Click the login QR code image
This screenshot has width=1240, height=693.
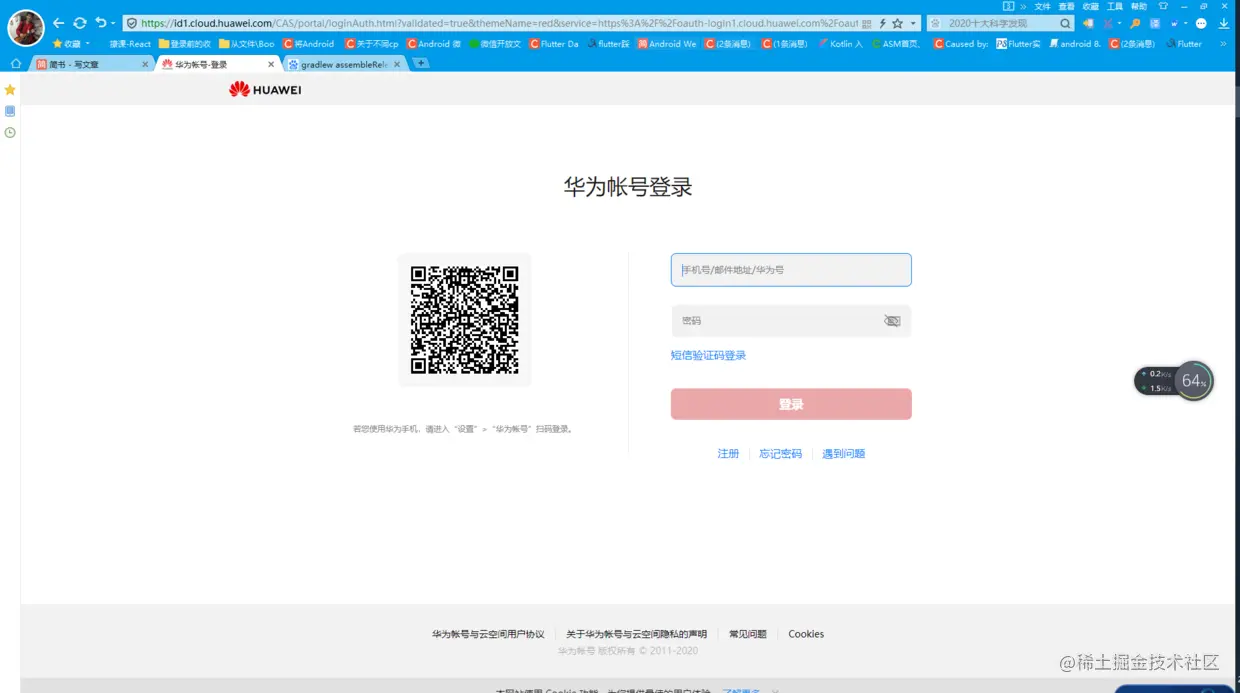tap(465, 320)
